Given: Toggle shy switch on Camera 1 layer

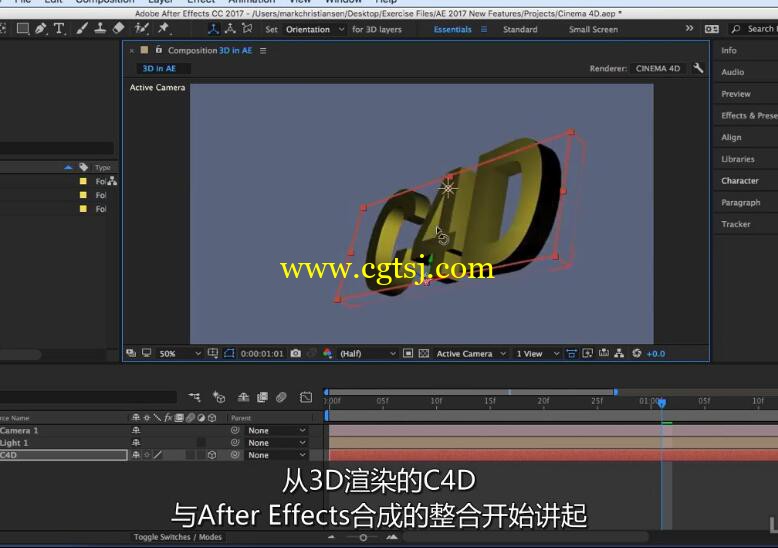Looking at the screenshot, I should pos(136,430).
